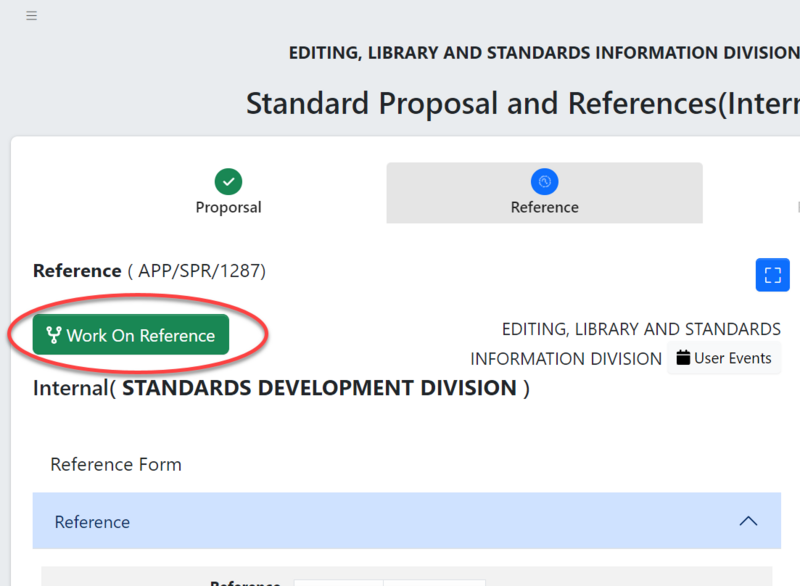Toggle fullscreen with the blue expand icon

[772, 275]
